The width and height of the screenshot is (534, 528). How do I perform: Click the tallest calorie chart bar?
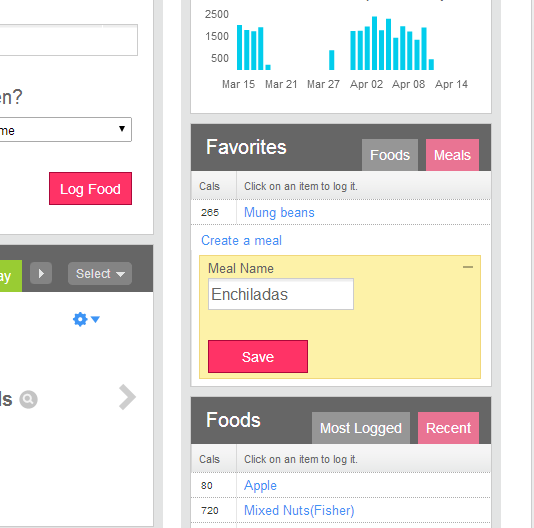[374, 43]
